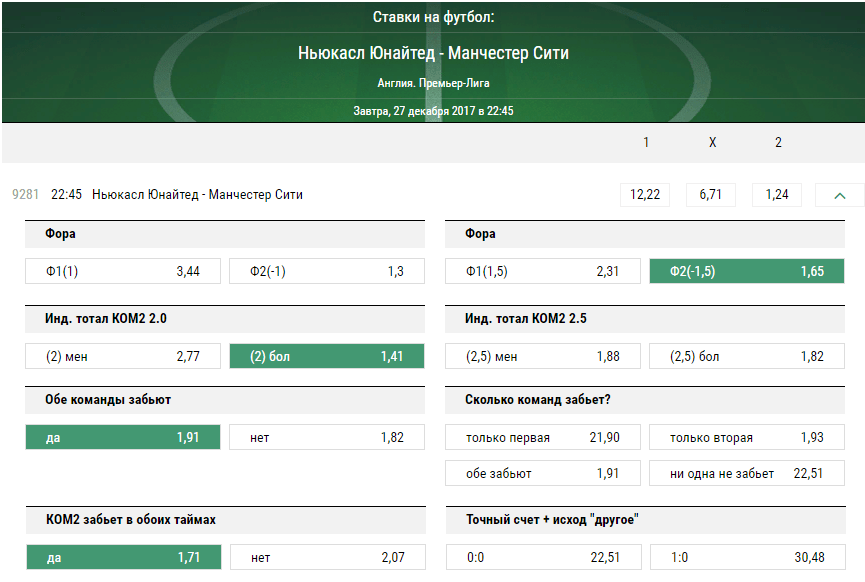Deselect КОМ2 both halves 'да' 1,71
865x582 pixels.
124,557
